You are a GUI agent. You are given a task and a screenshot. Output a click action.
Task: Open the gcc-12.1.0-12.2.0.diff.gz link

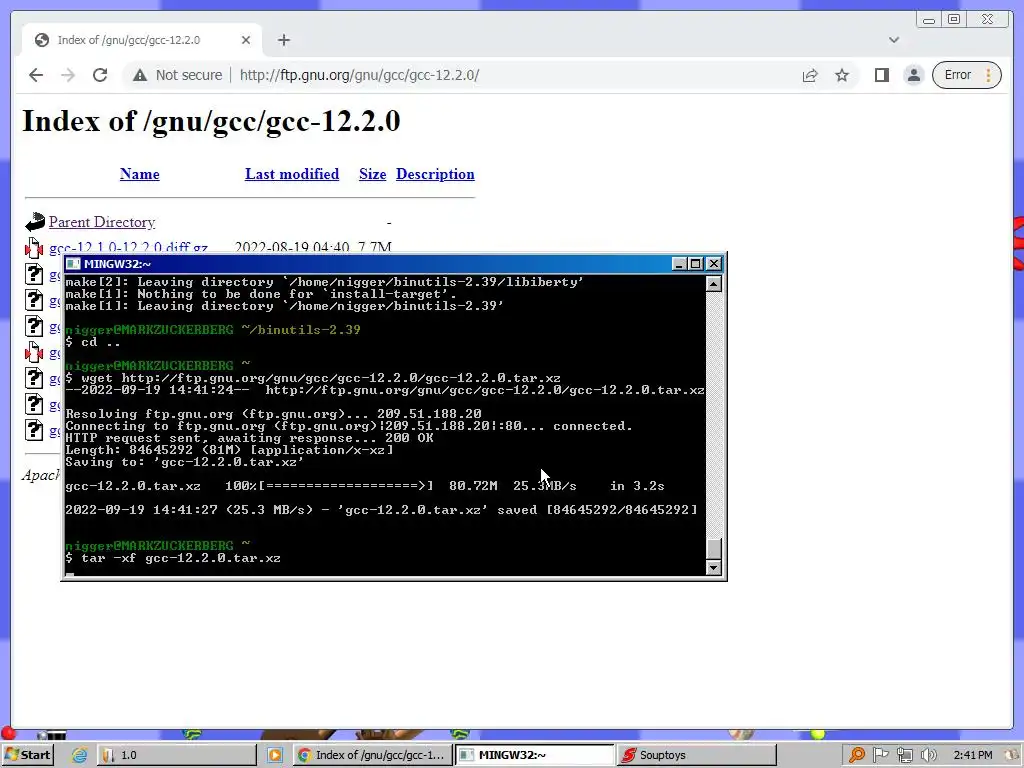tap(128, 247)
